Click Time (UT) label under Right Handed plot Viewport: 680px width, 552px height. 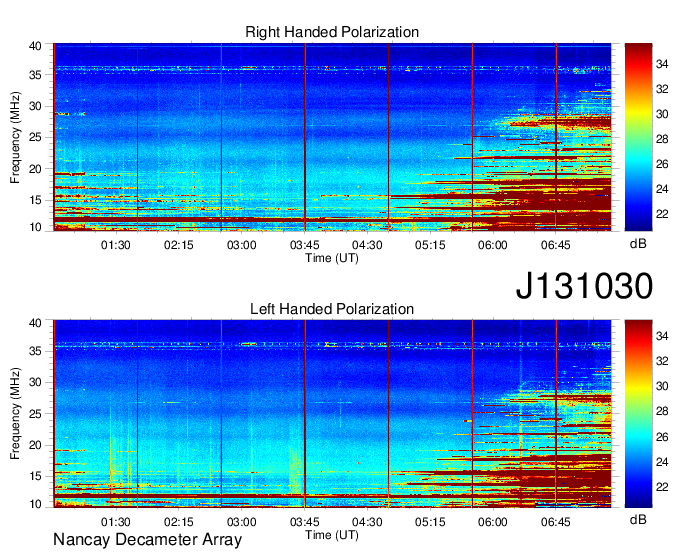332,258
